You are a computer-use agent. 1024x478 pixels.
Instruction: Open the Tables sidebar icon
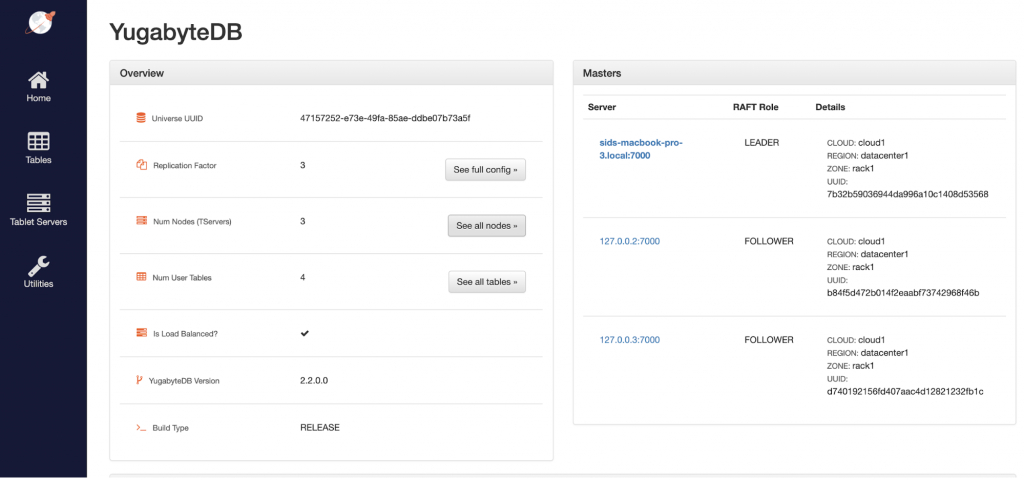pyautogui.click(x=38, y=141)
